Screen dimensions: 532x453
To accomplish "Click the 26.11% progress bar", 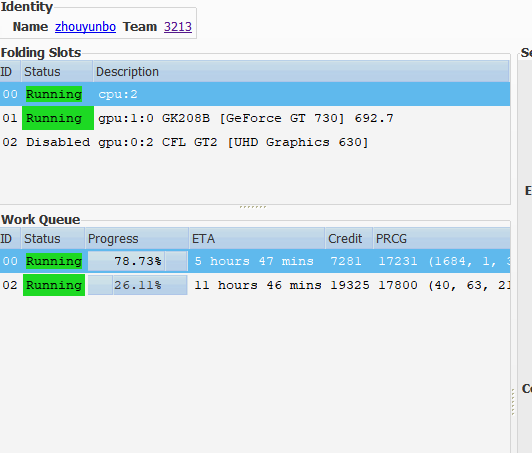I will [x=137, y=285].
